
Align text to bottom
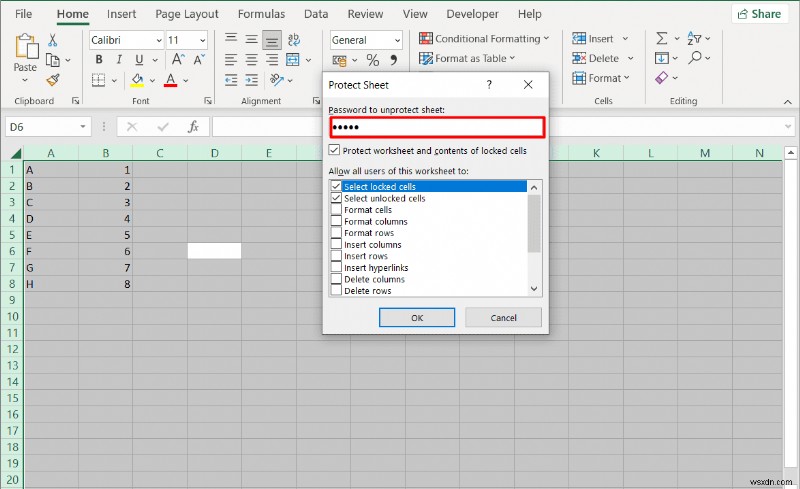pyautogui.click(x=271, y=40)
